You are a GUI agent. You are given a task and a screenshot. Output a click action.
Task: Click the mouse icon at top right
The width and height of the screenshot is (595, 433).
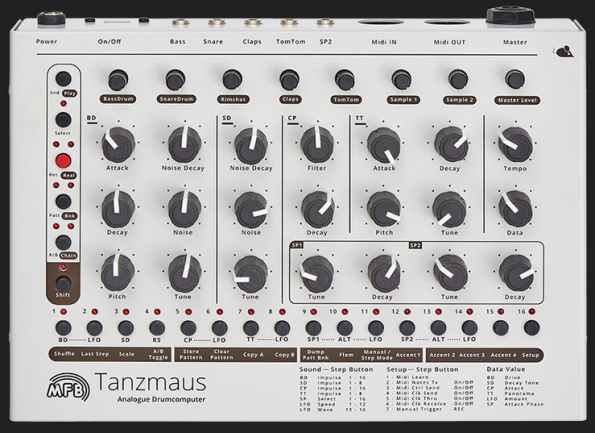[x=563, y=51]
